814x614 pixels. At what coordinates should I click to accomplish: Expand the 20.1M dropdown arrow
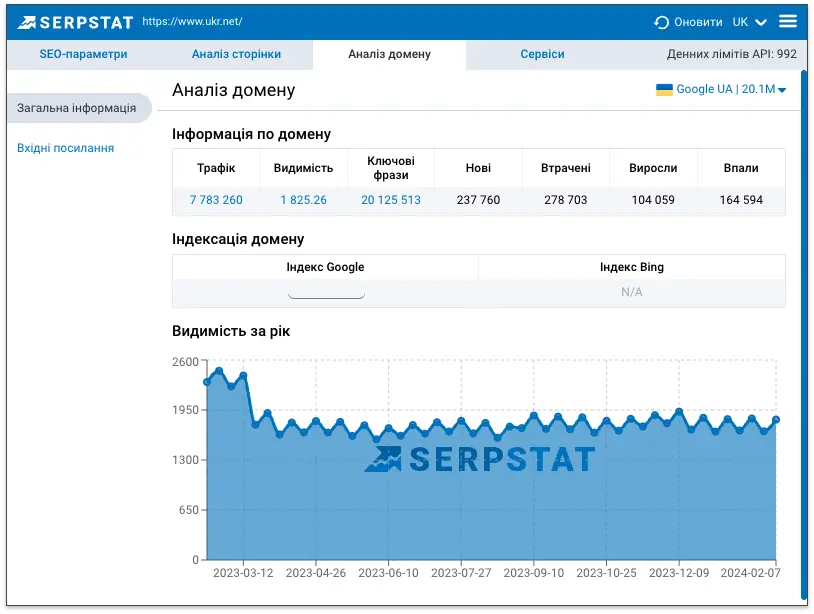click(x=782, y=89)
